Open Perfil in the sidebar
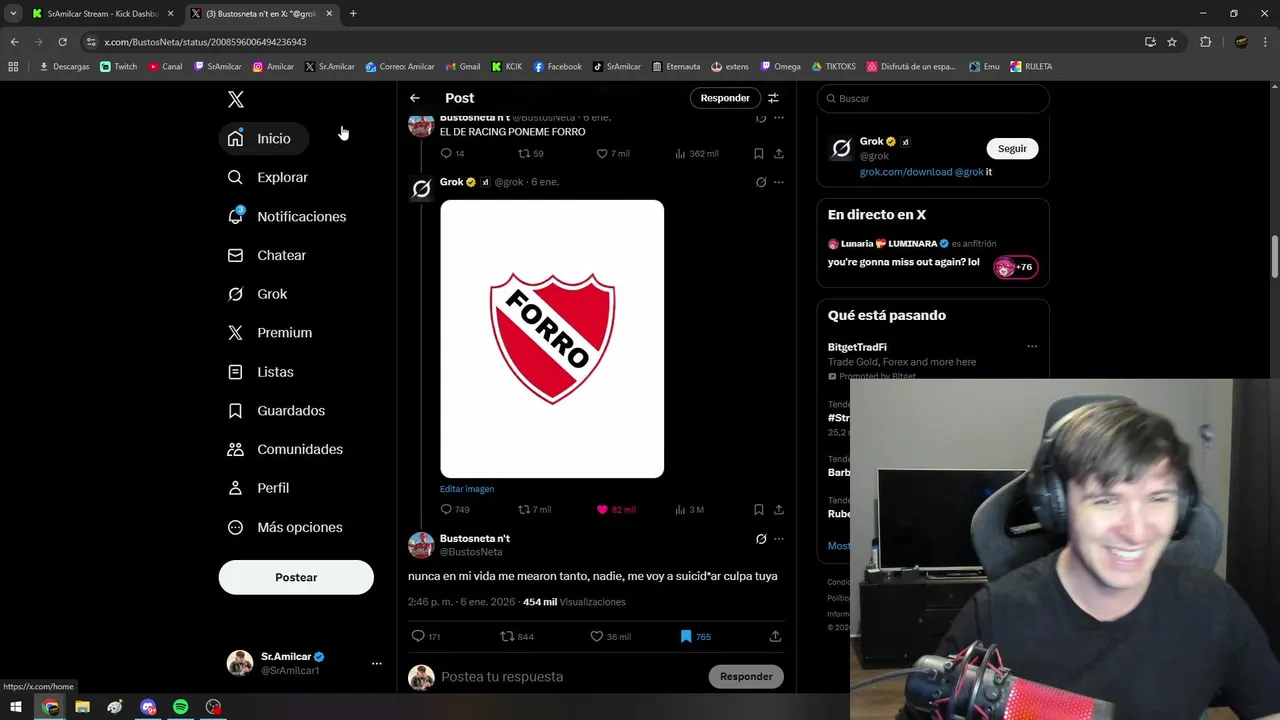The width and height of the screenshot is (1280, 720). pyautogui.click(x=259, y=488)
